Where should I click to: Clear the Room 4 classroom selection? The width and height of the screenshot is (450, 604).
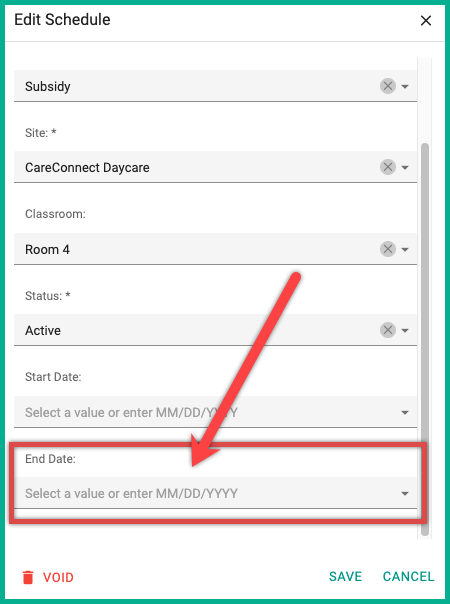coord(388,249)
